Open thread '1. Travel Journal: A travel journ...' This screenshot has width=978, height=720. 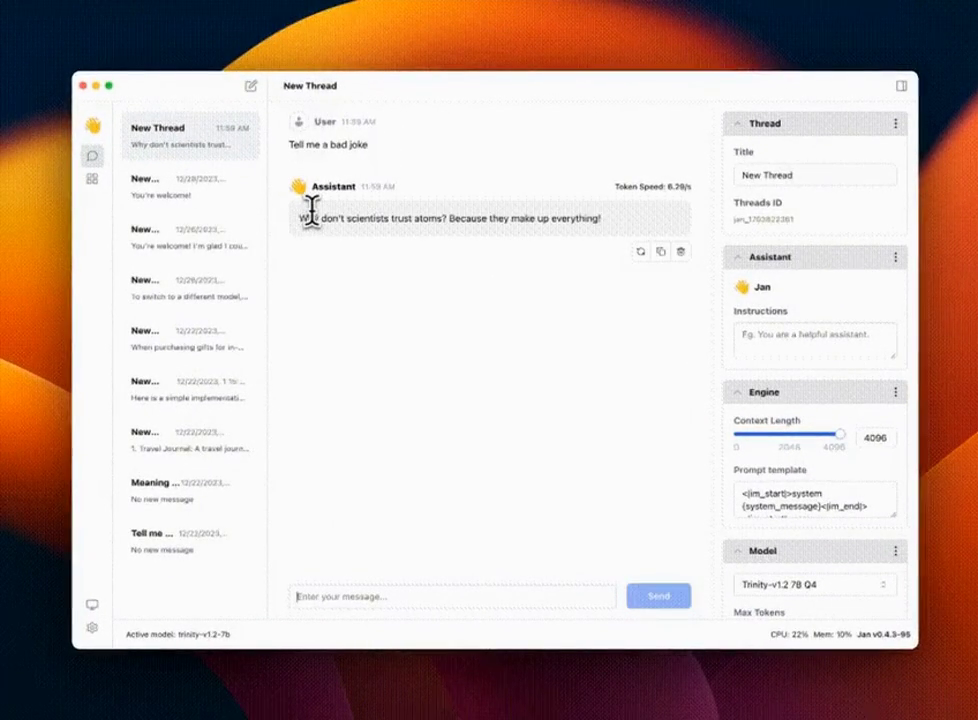click(x=190, y=439)
